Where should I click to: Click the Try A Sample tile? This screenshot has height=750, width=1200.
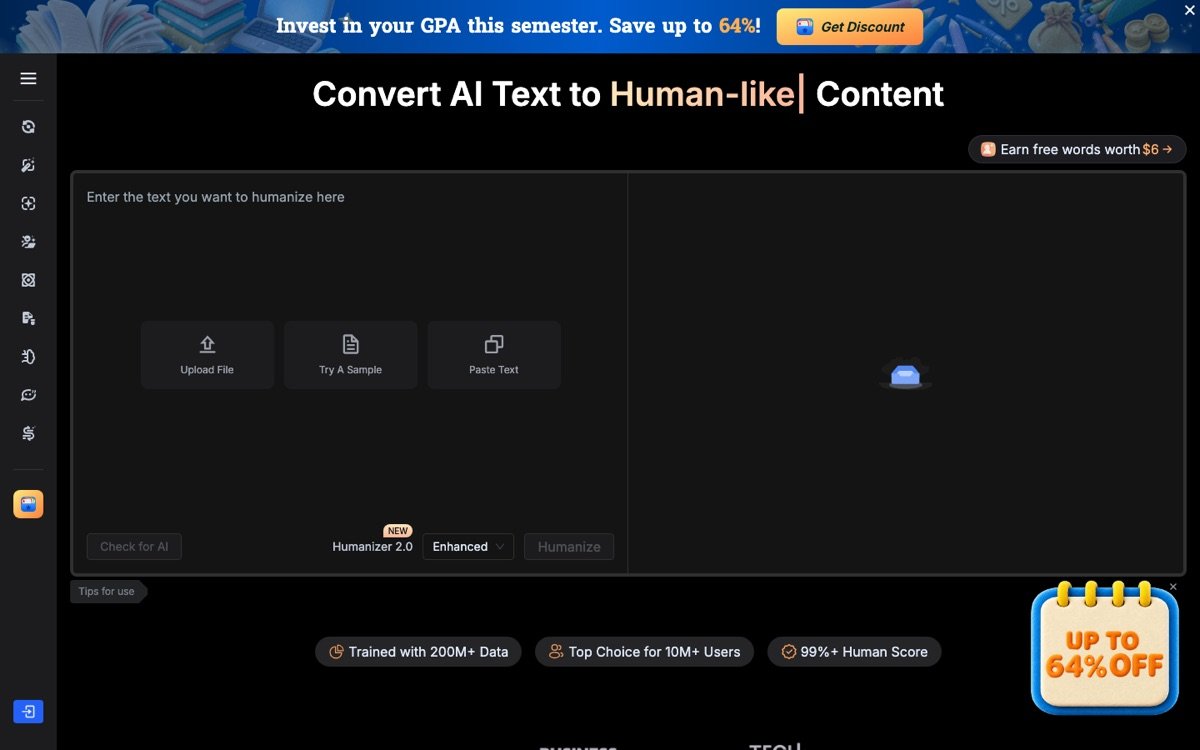(351, 355)
